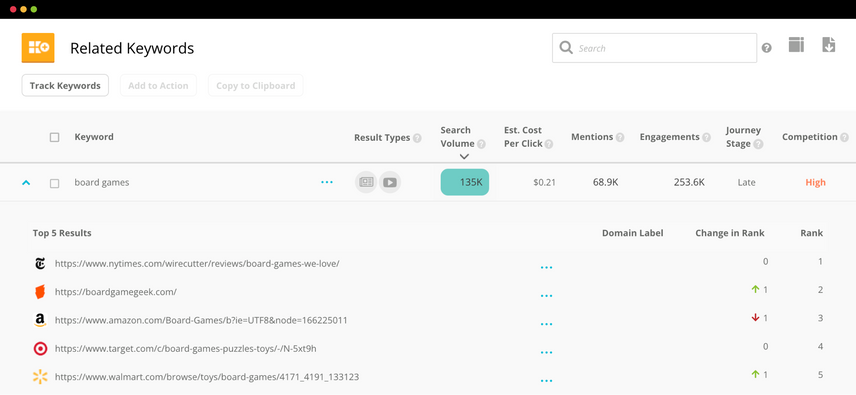Click the Late journey stage value
856x395 pixels.
point(746,182)
